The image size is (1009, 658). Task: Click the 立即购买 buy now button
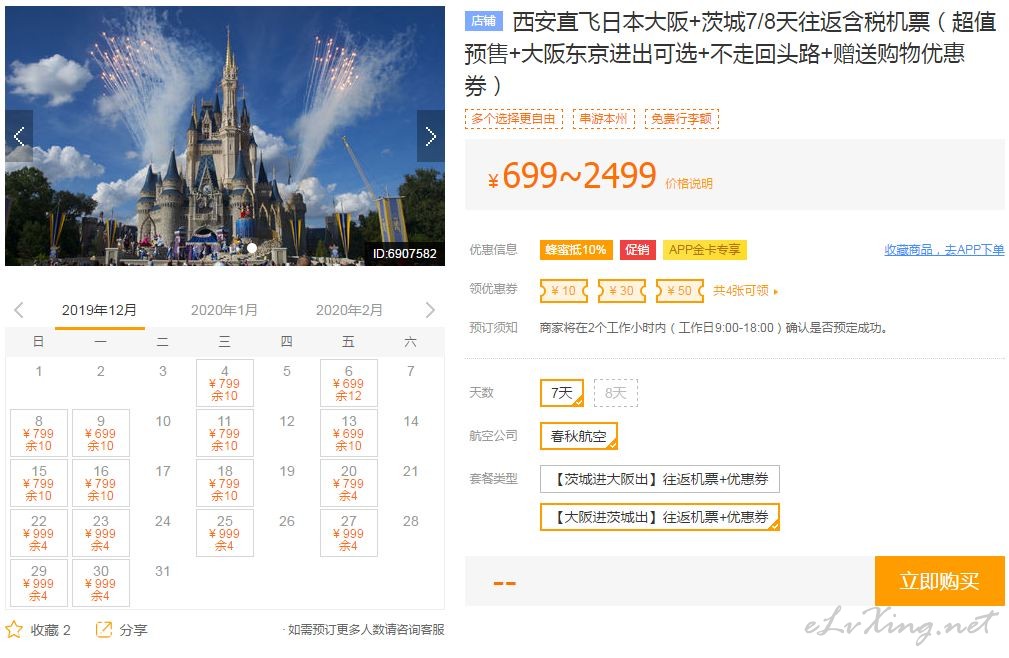940,581
